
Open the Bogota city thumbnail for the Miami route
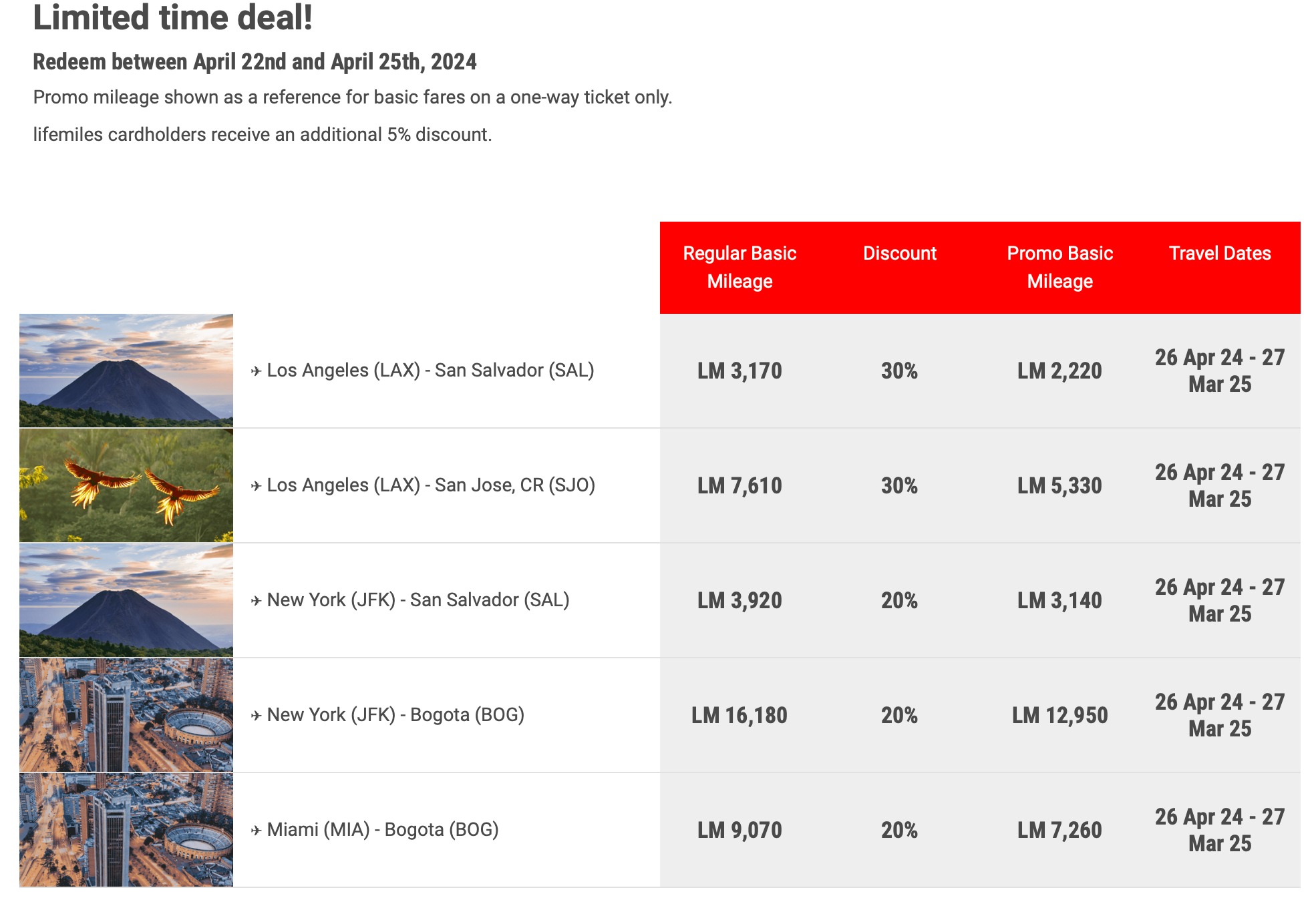tap(126, 830)
